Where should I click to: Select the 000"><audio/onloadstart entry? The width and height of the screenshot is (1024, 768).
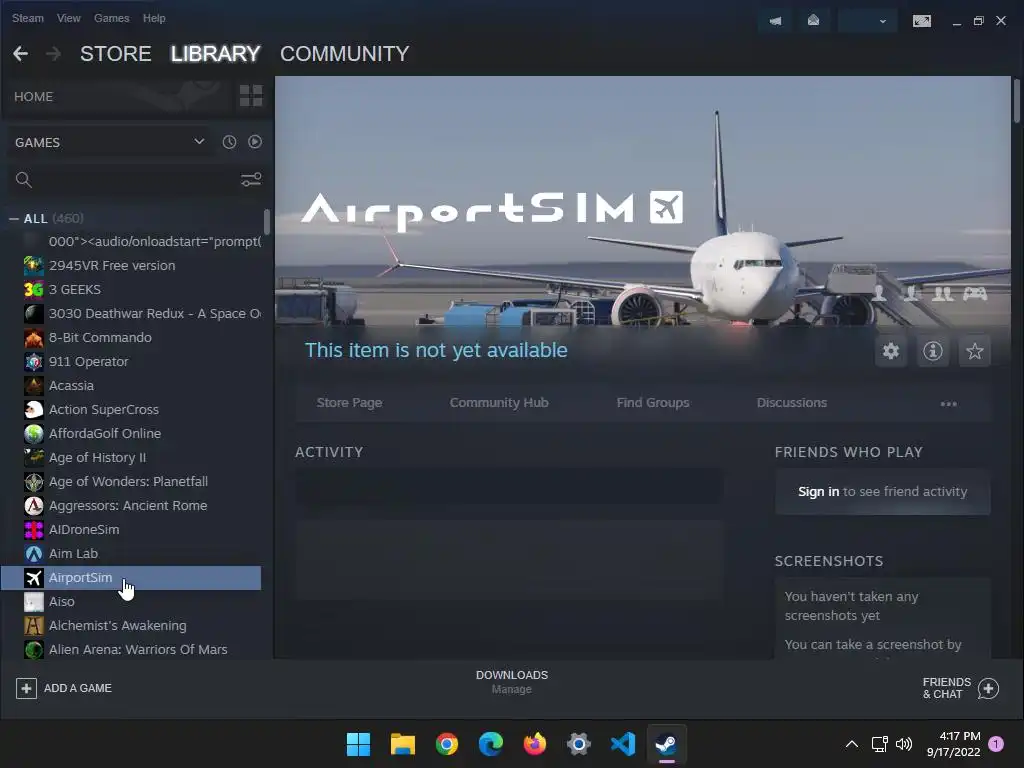(131, 242)
